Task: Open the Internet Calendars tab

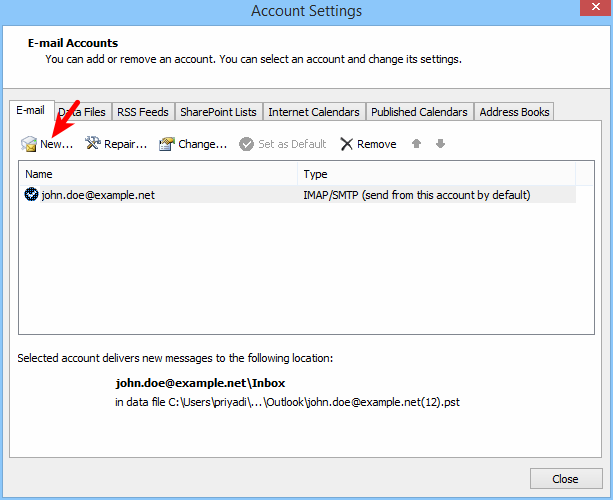Action: pos(314,112)
